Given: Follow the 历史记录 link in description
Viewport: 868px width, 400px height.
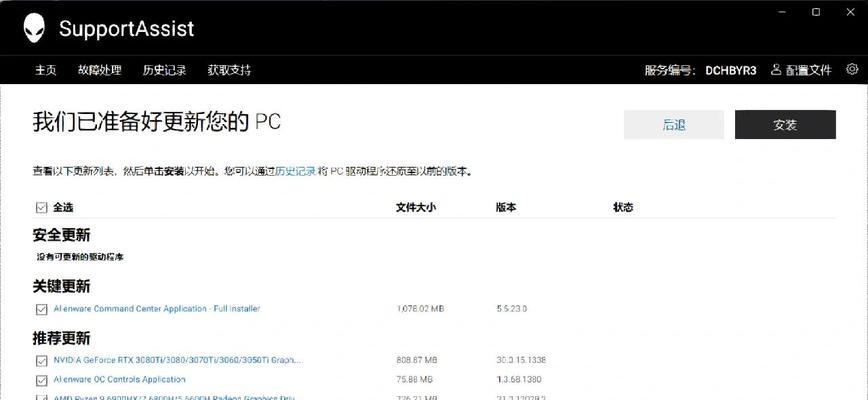Looking at the screenshot, I should coord(296,172).
